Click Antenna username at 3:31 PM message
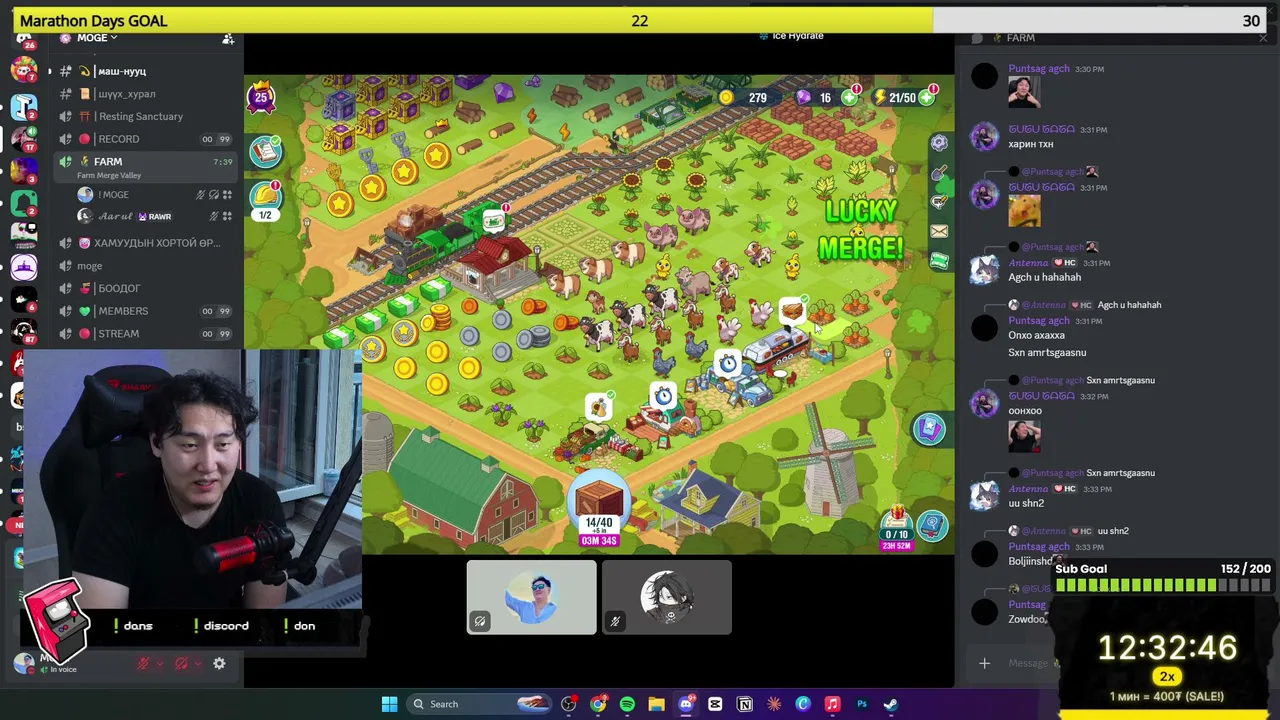1280x720 pixels. 1028,263
